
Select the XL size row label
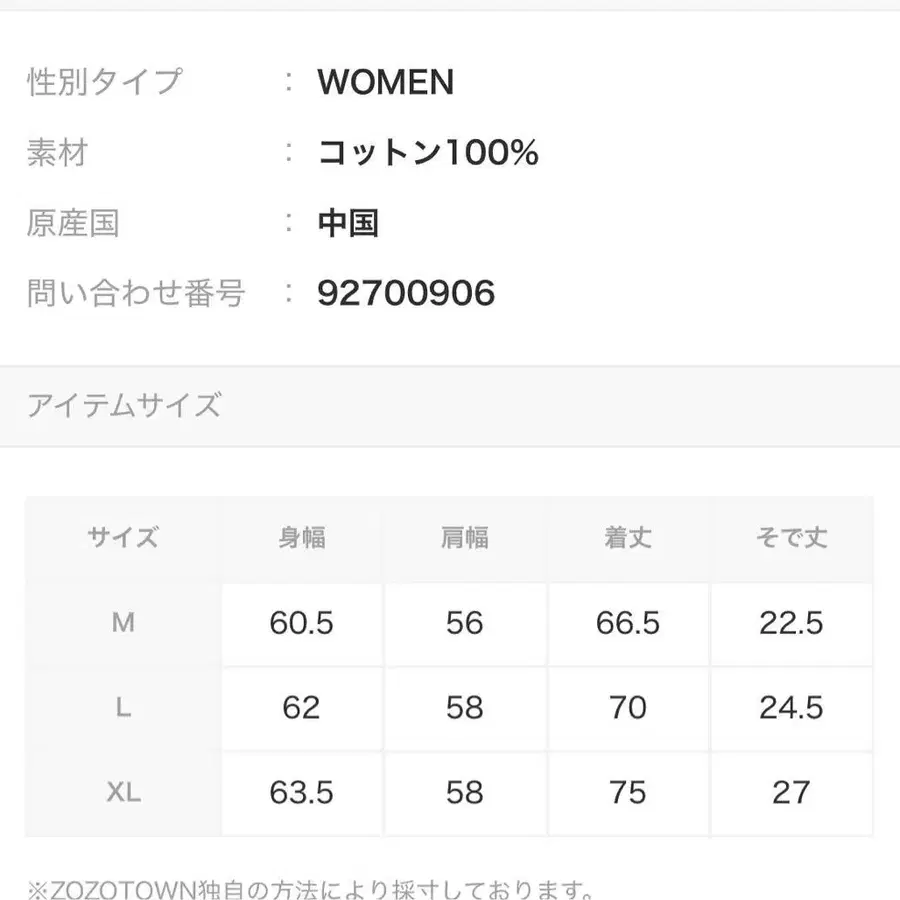tap(123, 793)
